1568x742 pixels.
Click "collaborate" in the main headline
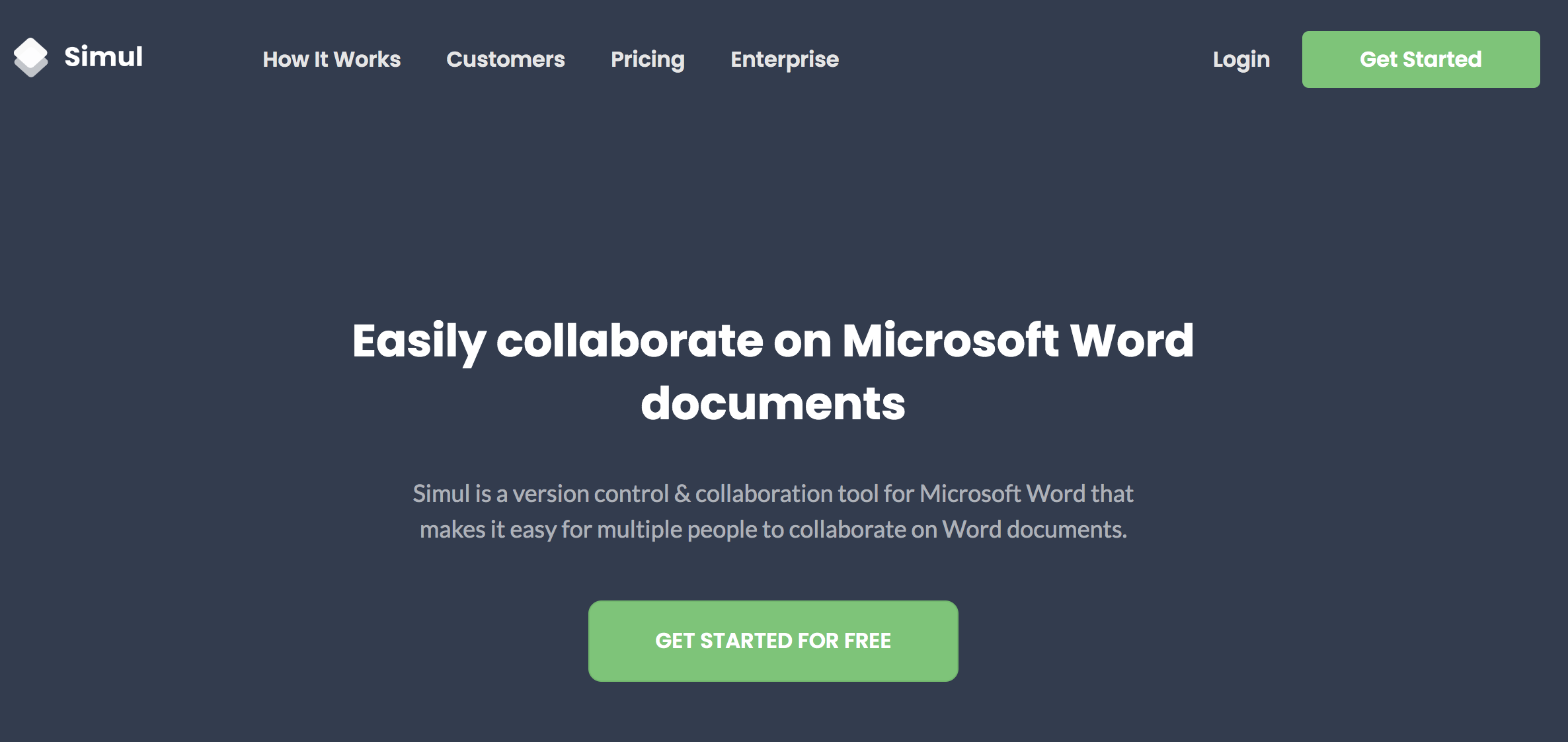click(x=629, y=341)
